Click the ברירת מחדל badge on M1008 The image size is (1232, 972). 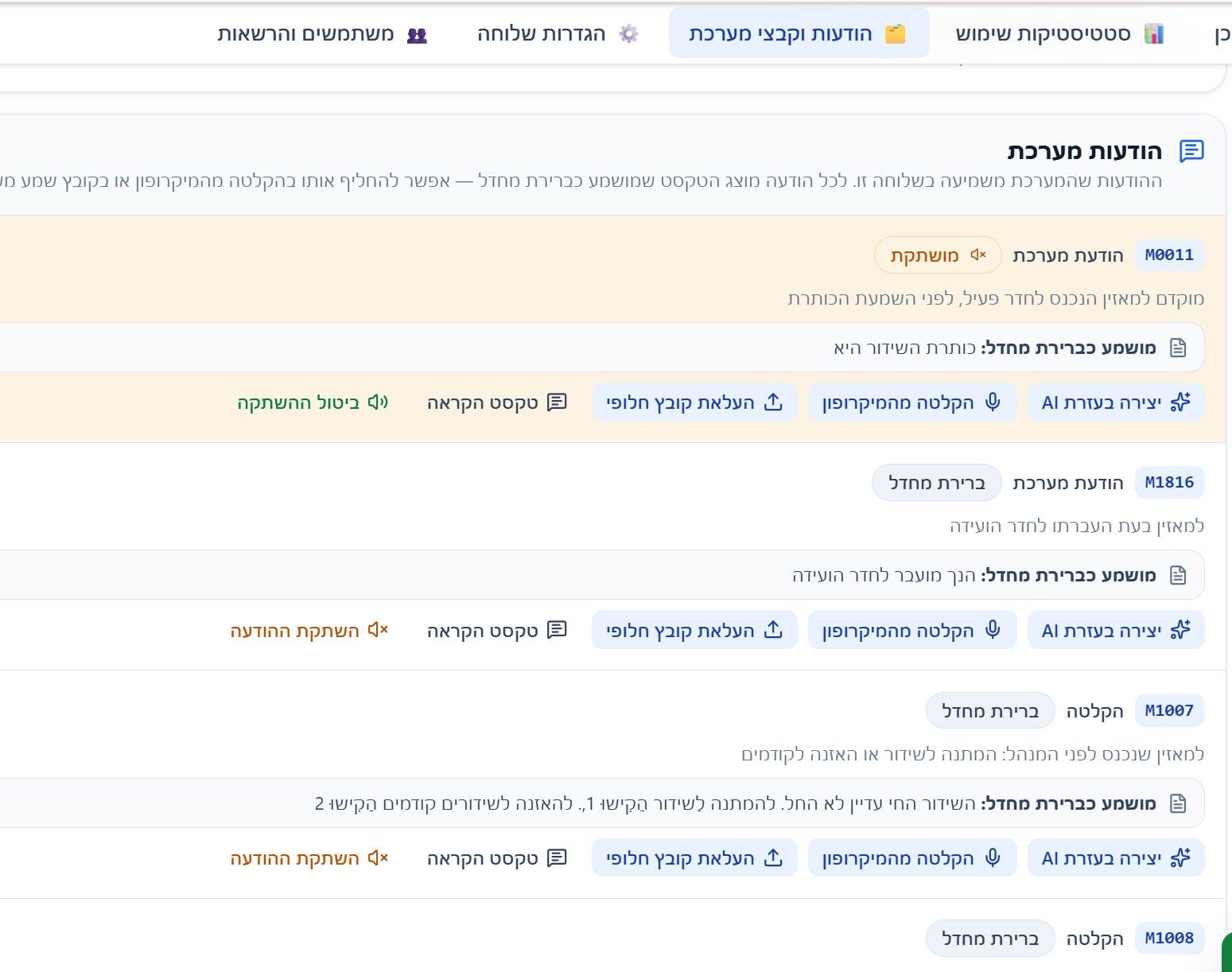pyautogui.click(x=990, y=939)
